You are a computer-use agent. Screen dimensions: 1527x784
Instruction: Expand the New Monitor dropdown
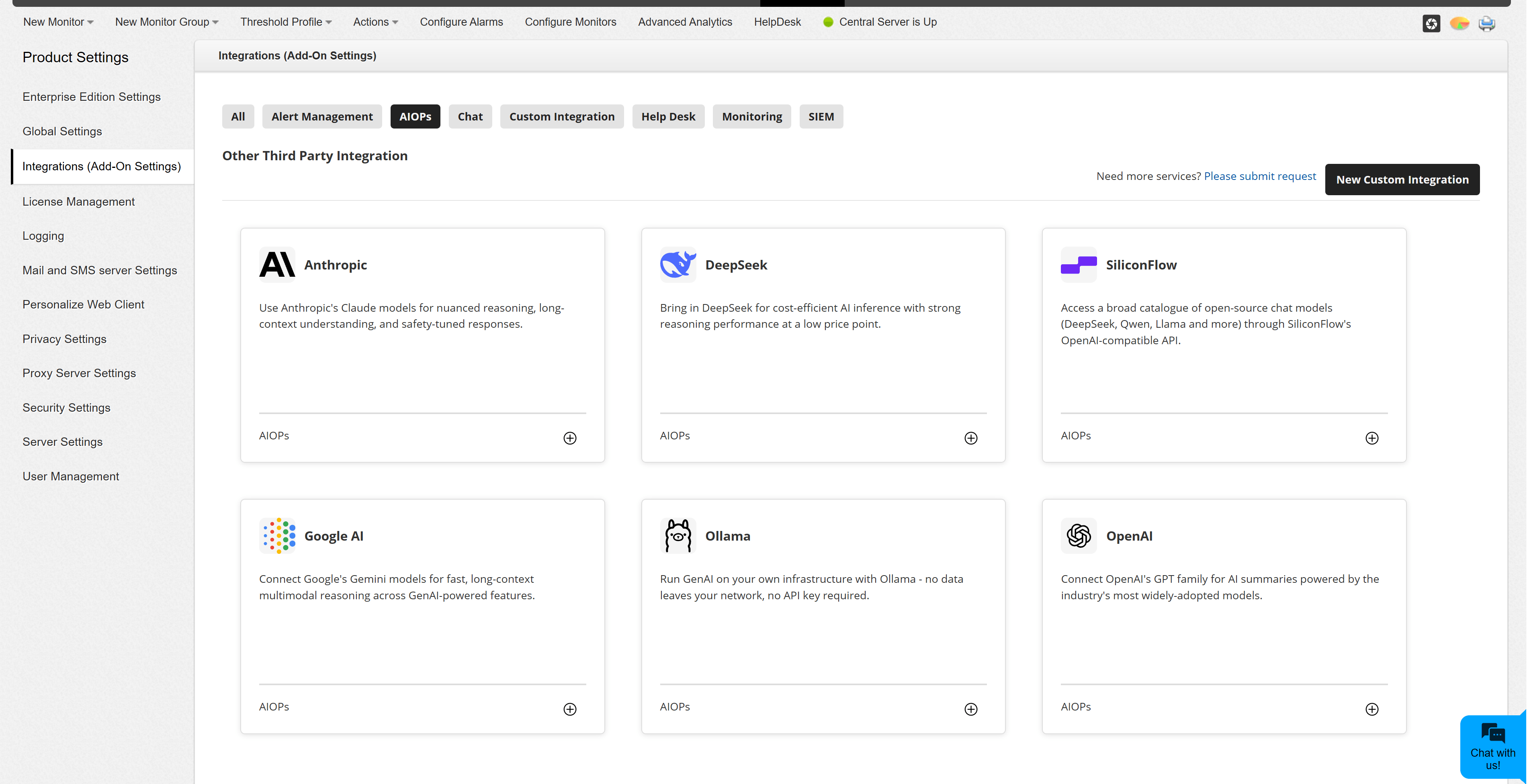(x=58, y=22)
